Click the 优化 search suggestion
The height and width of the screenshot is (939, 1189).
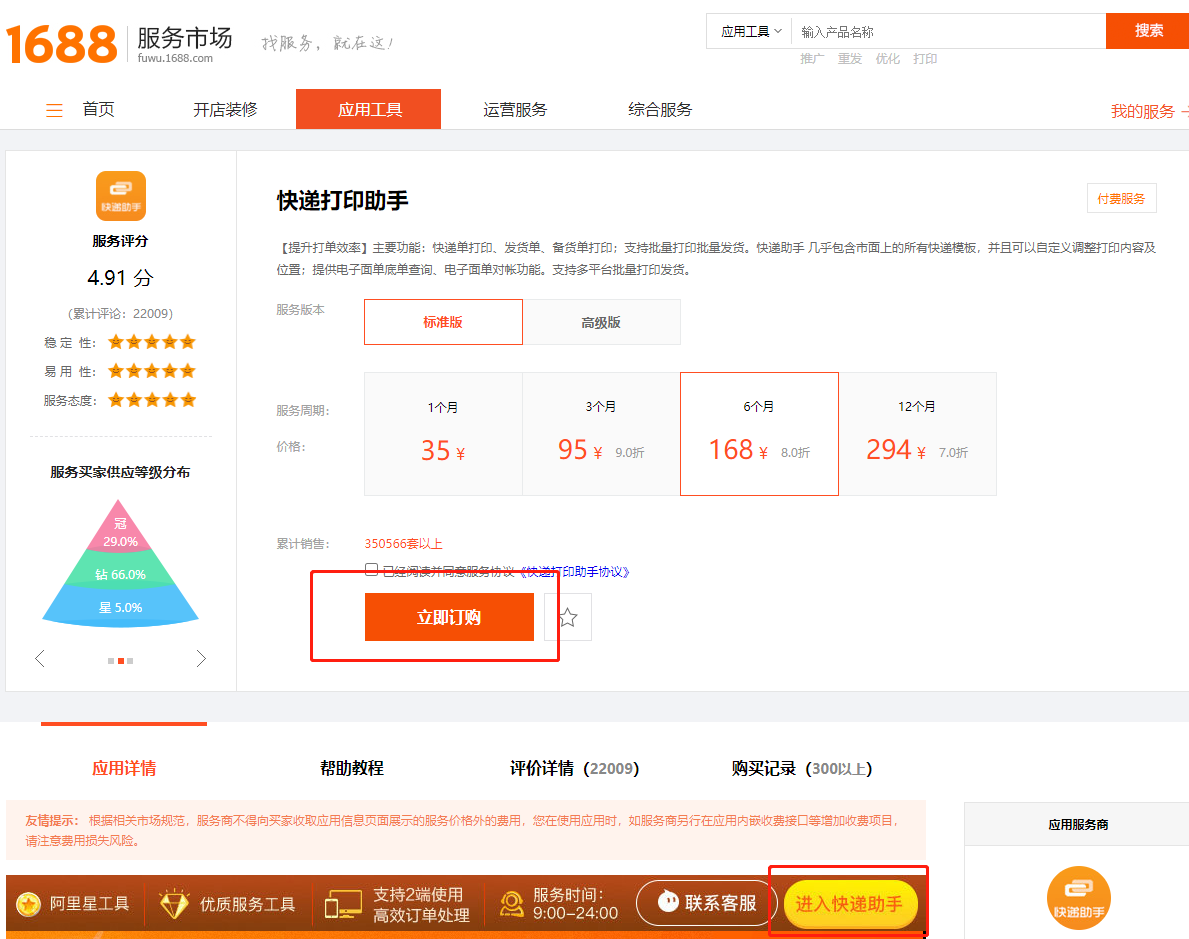tap(888, 58)
